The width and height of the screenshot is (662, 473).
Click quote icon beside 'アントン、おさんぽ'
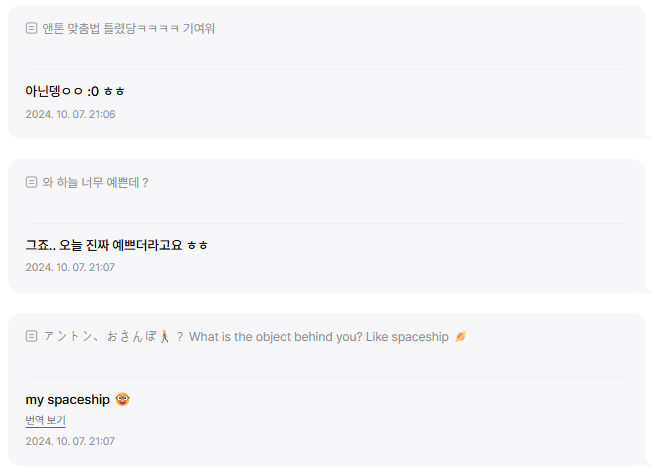[32, 336]
